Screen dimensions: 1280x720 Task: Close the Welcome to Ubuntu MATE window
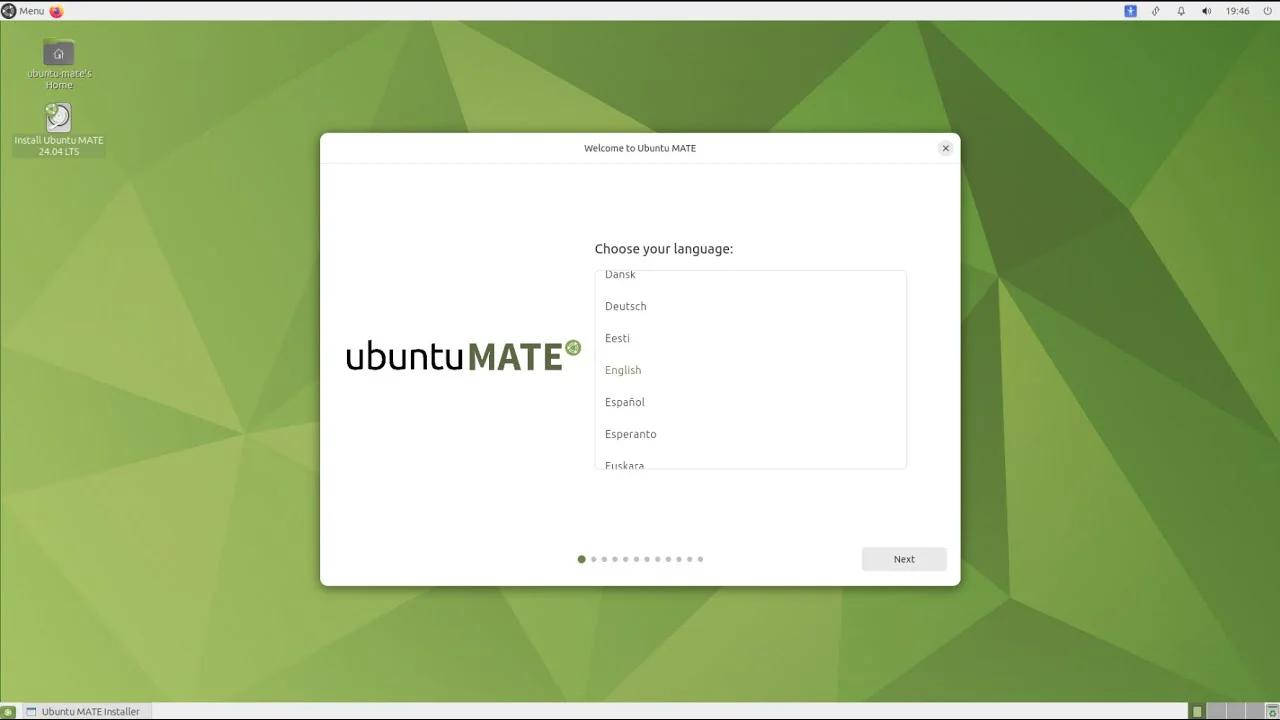pyautogui.click(x=945, y=147)
